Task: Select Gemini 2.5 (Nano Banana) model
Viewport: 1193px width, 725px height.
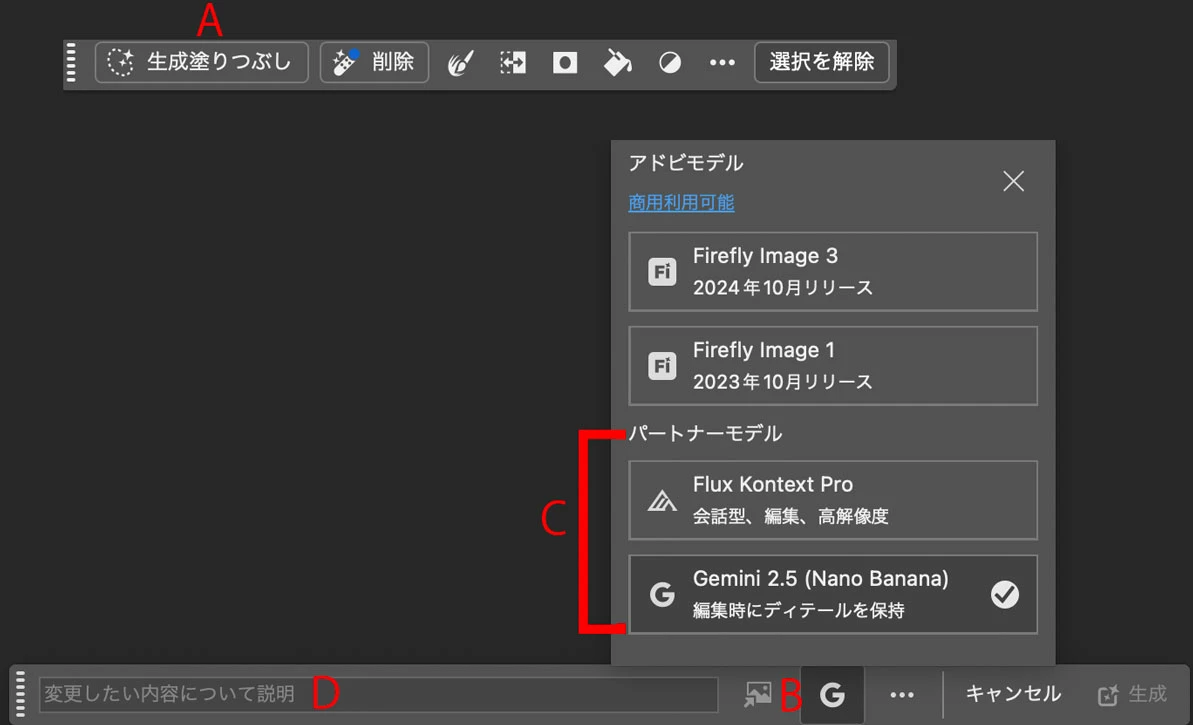Action: [x=833, y=594]
